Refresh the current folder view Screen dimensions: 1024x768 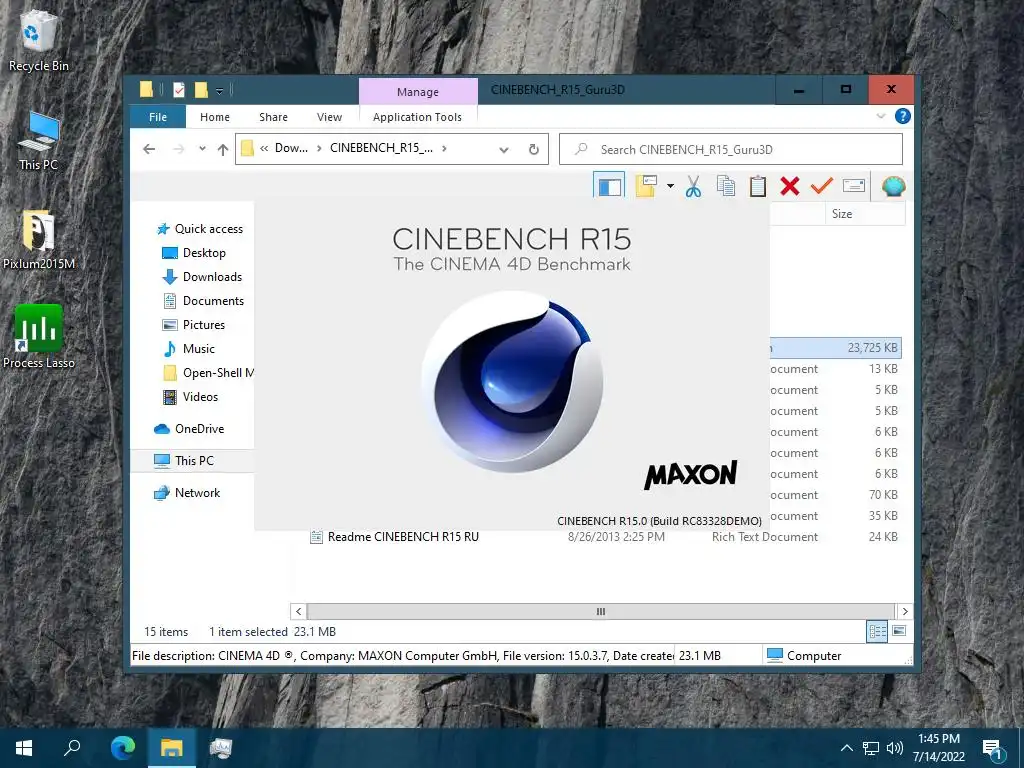[534, 150]
